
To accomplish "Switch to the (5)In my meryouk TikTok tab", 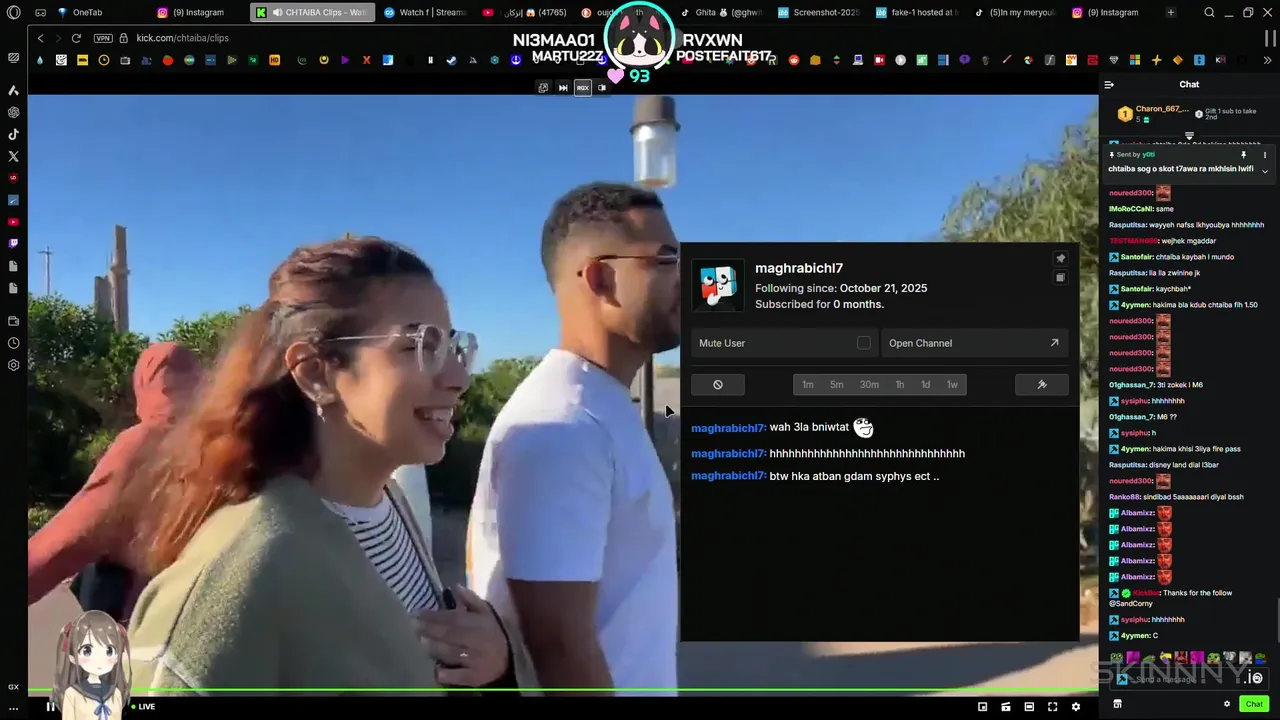I will [1015, 12].
